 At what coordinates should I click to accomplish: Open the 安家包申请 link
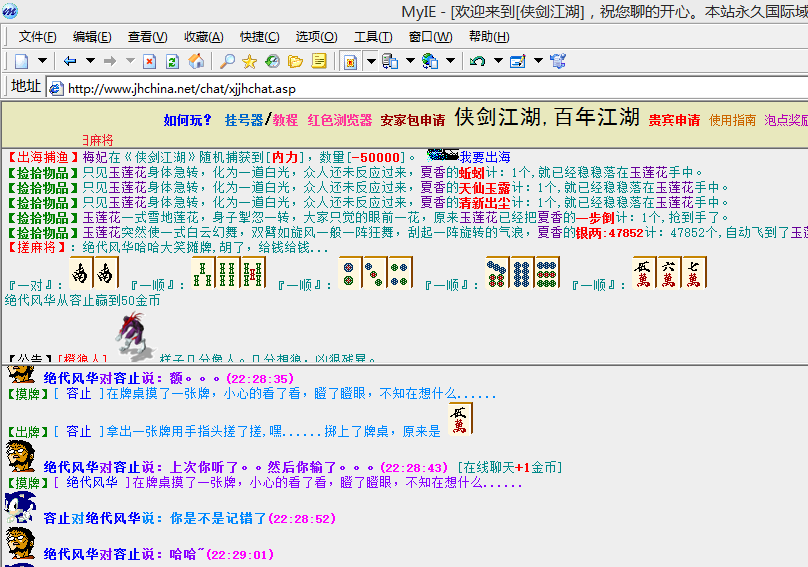413,120
